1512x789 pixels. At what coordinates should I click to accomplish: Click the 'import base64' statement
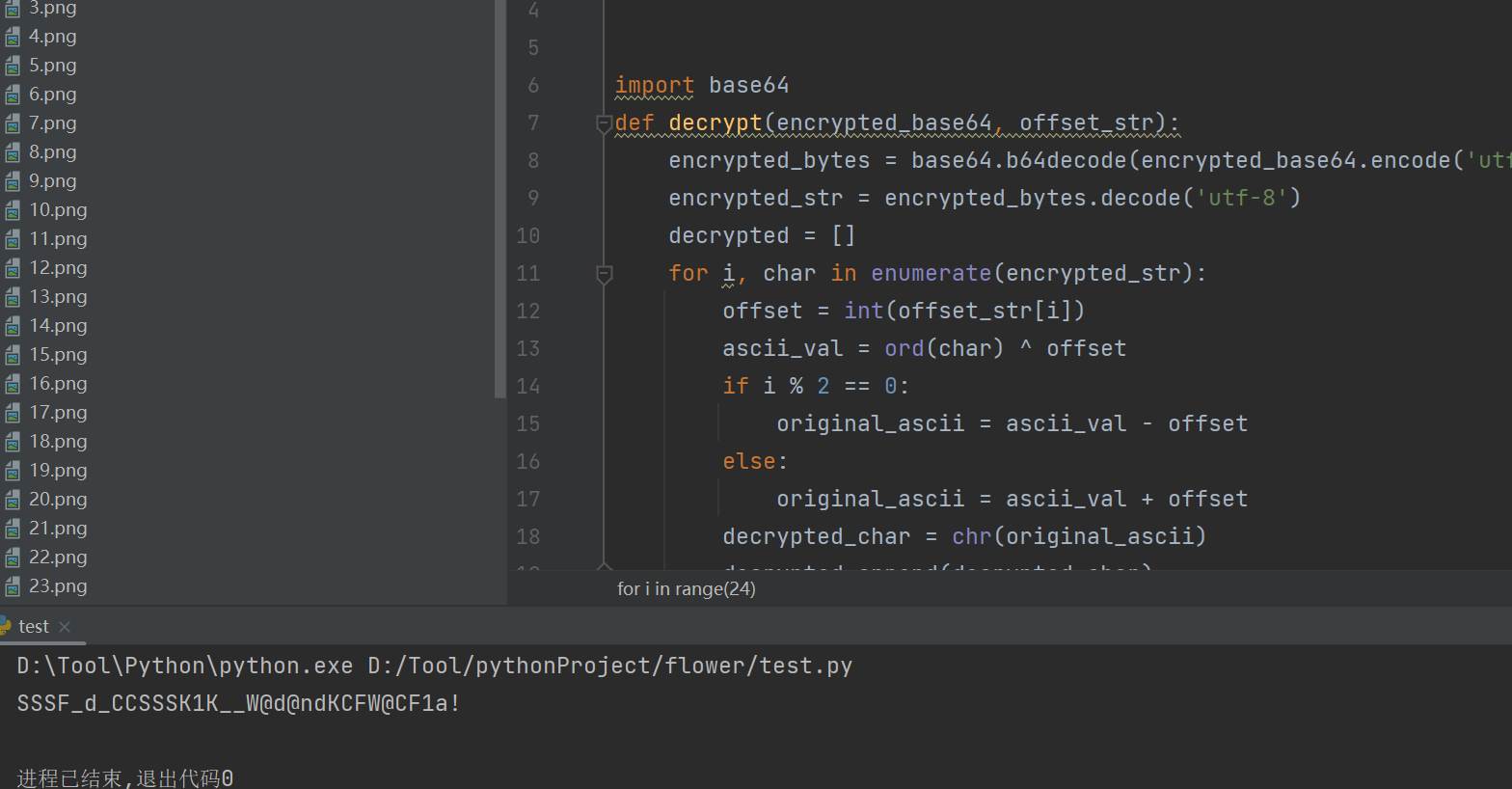702,86
